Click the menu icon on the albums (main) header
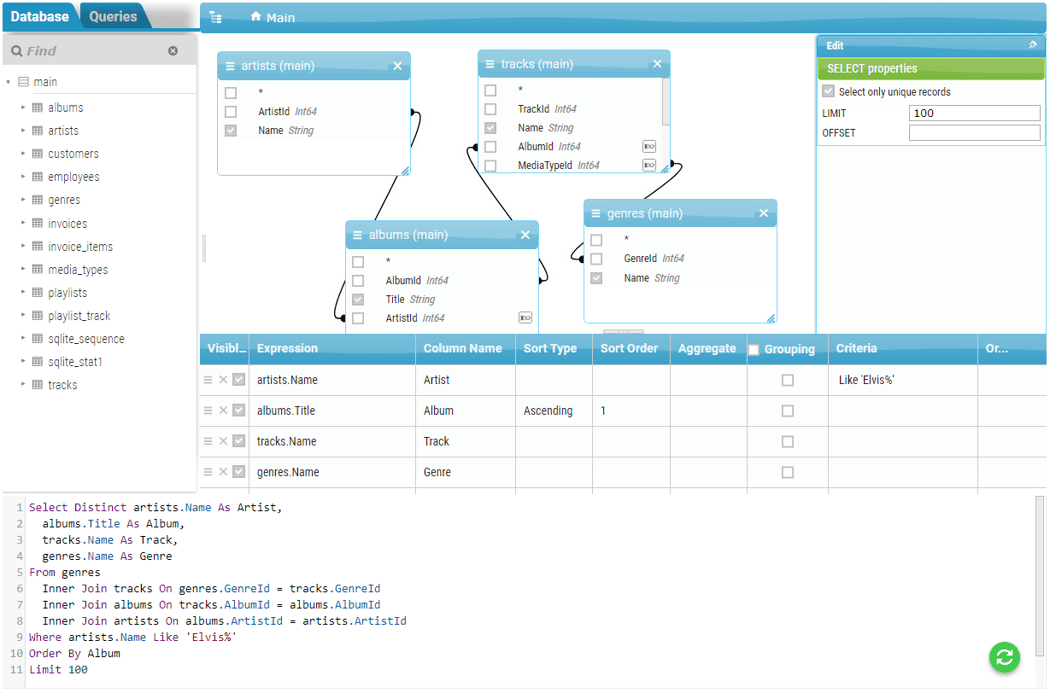Viewport: 1050px width, 693px height. [x=357, y=234]
